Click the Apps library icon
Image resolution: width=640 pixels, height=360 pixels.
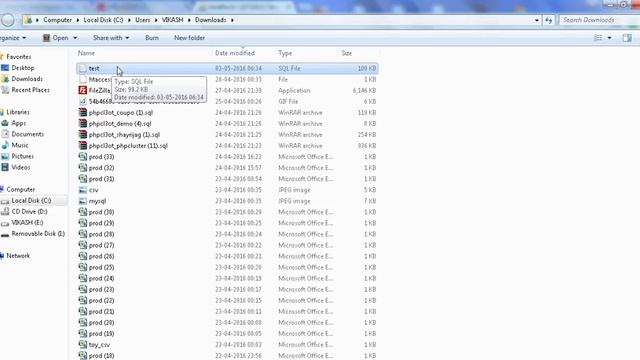tap(5, 123)
